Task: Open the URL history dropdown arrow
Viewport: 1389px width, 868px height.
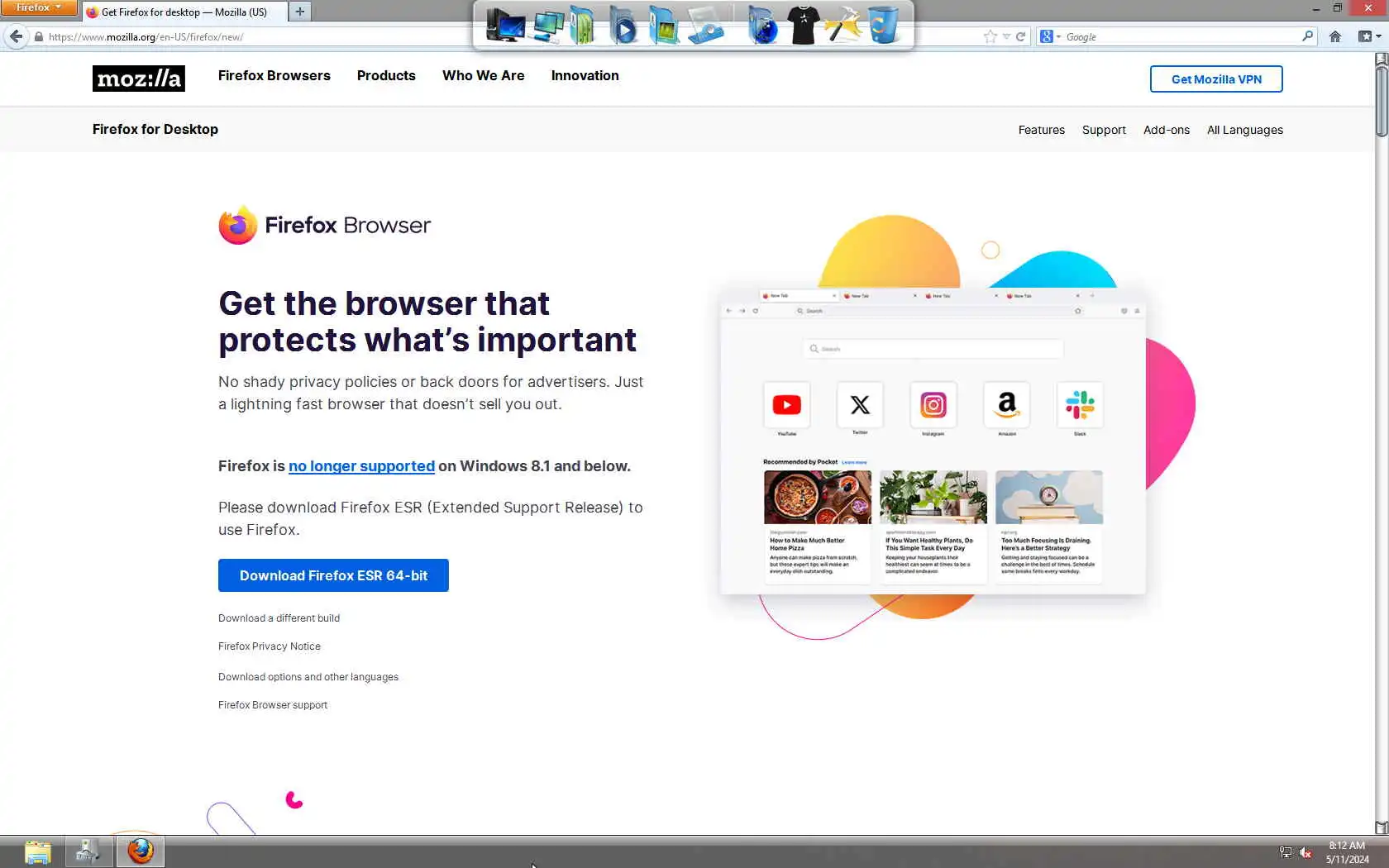Action: pos(1006,36)
